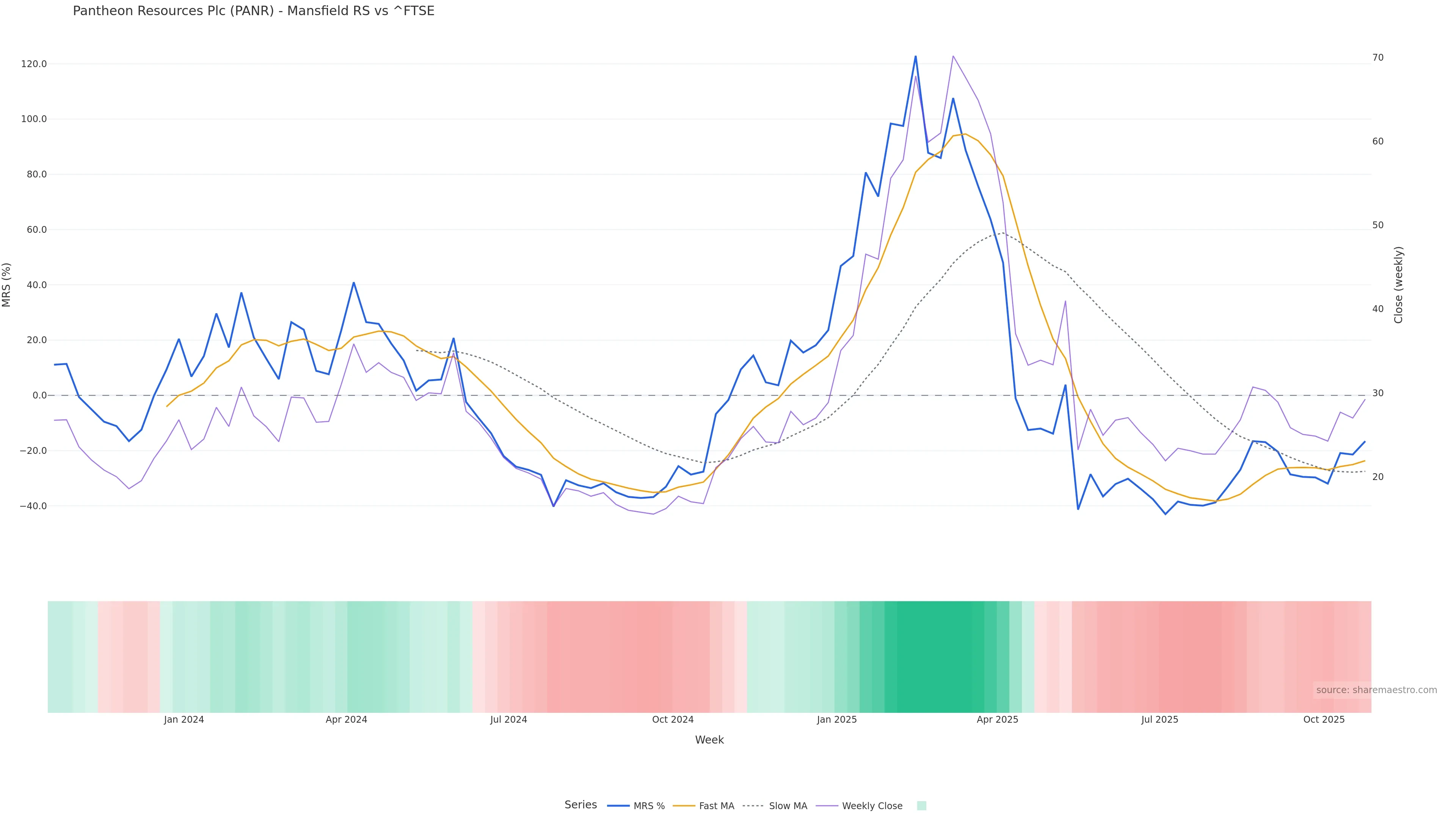Image resolution: width=1456 pixels, height=819 pixels.
Task: Click Weekly Close purple legend line icon
Action: 827,806
